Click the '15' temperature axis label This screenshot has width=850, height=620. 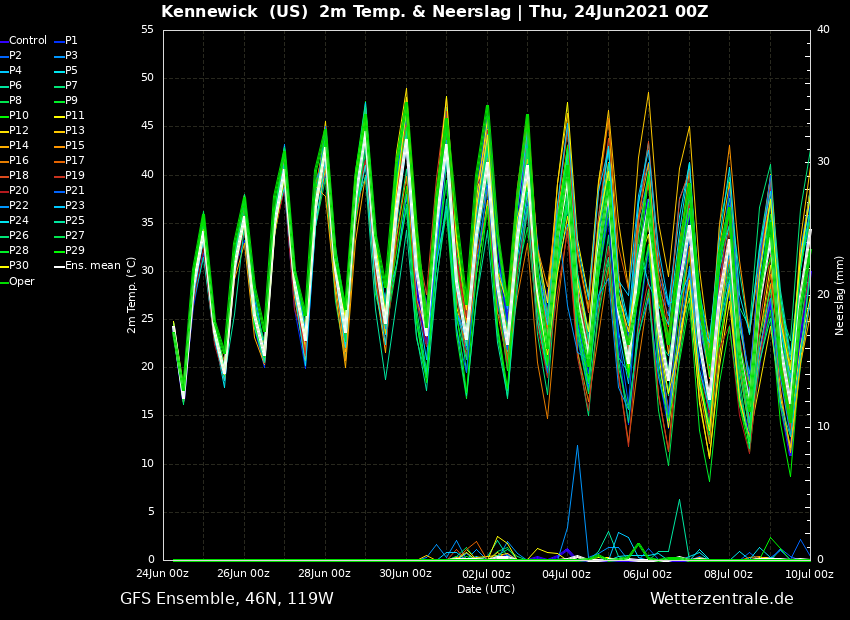tap(147, 416)
